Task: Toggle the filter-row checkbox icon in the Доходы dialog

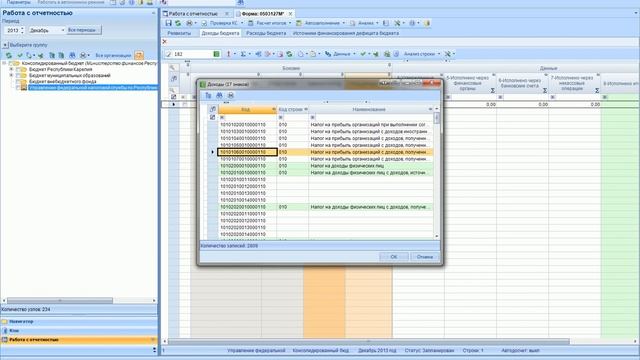Action: coord(212,117)
